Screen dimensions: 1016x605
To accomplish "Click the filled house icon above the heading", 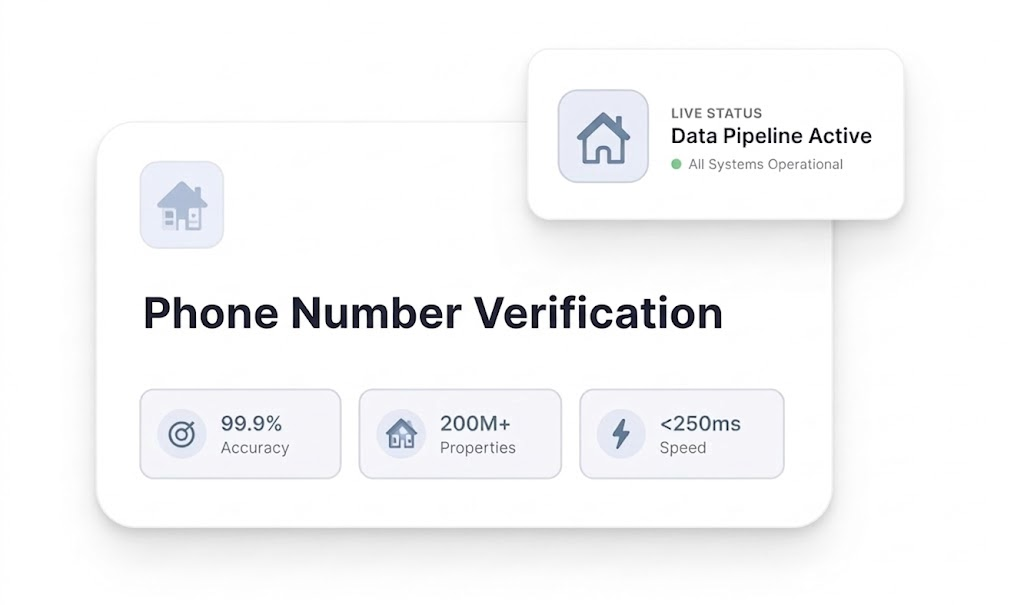I will [x=182, y=205].
